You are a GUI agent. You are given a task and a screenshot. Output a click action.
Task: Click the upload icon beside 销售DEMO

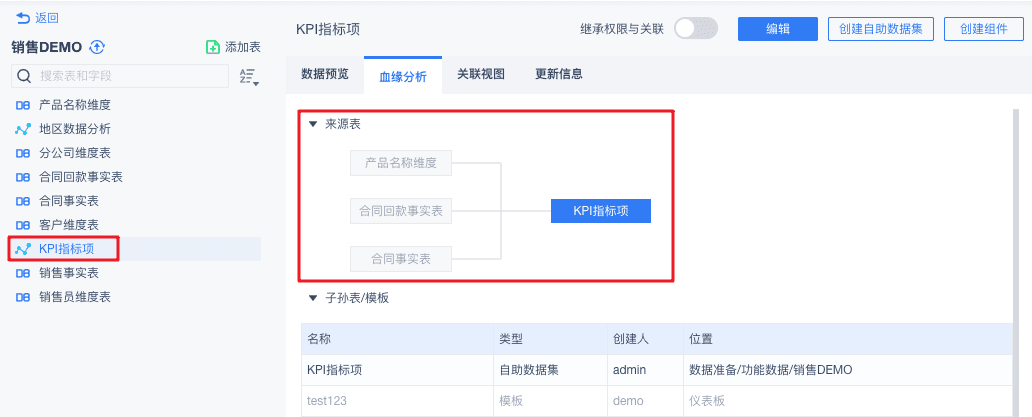98,47
